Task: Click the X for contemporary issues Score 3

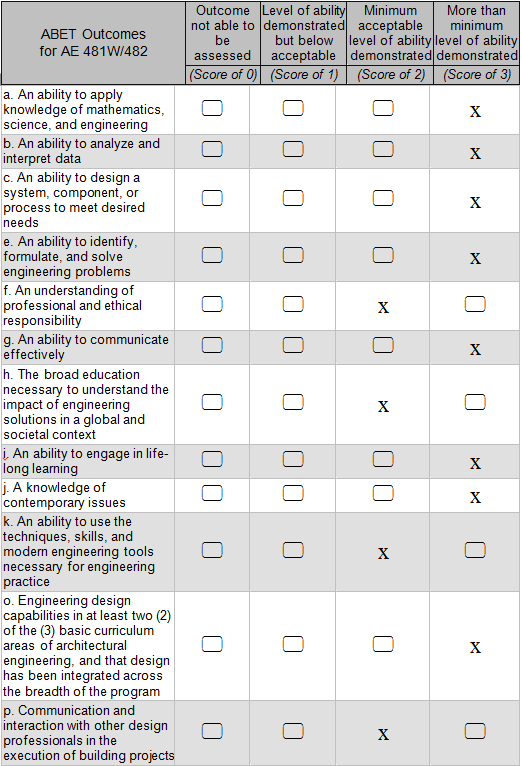Action: coord(475,498)
